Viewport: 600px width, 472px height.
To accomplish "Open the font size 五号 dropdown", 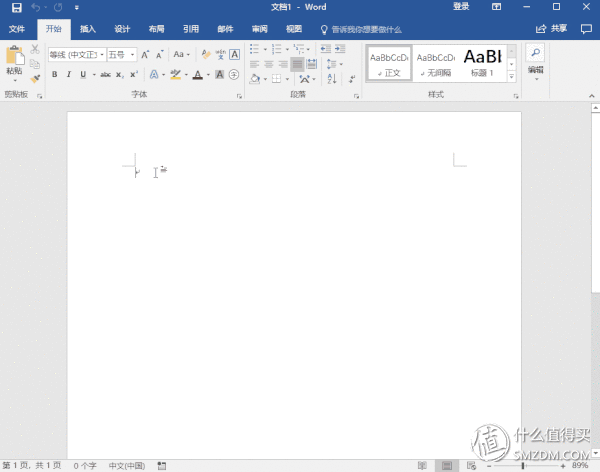I will [x=132, y=55].
